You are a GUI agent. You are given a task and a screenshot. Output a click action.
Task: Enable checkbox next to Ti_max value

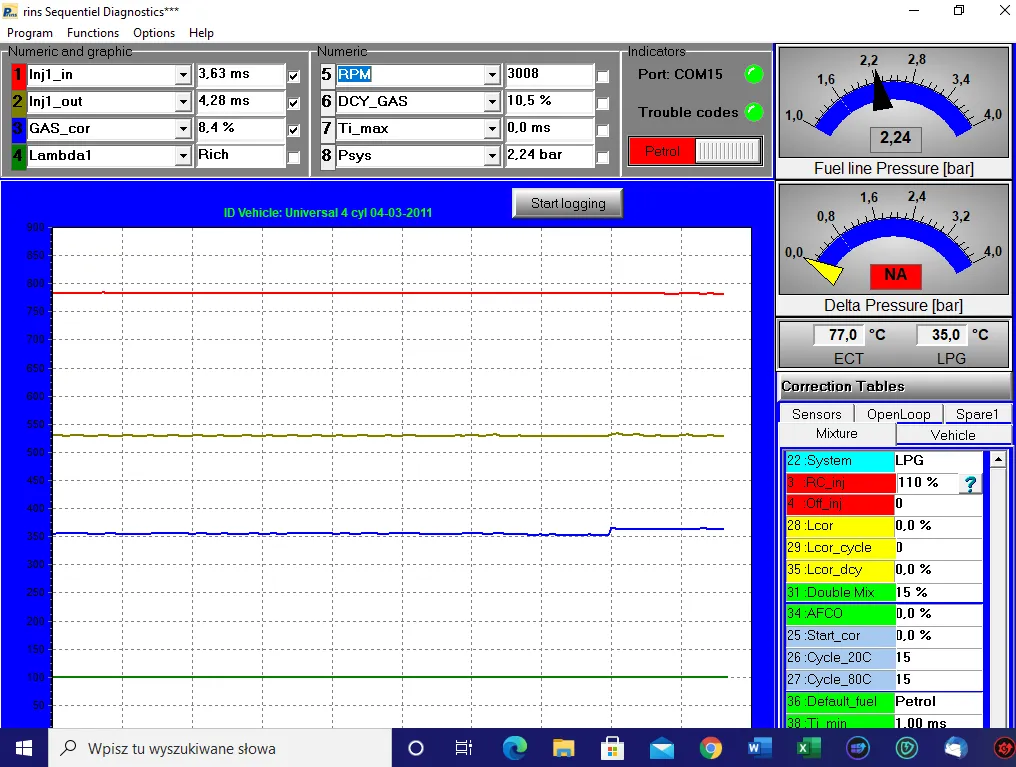[x=603, y=130]
